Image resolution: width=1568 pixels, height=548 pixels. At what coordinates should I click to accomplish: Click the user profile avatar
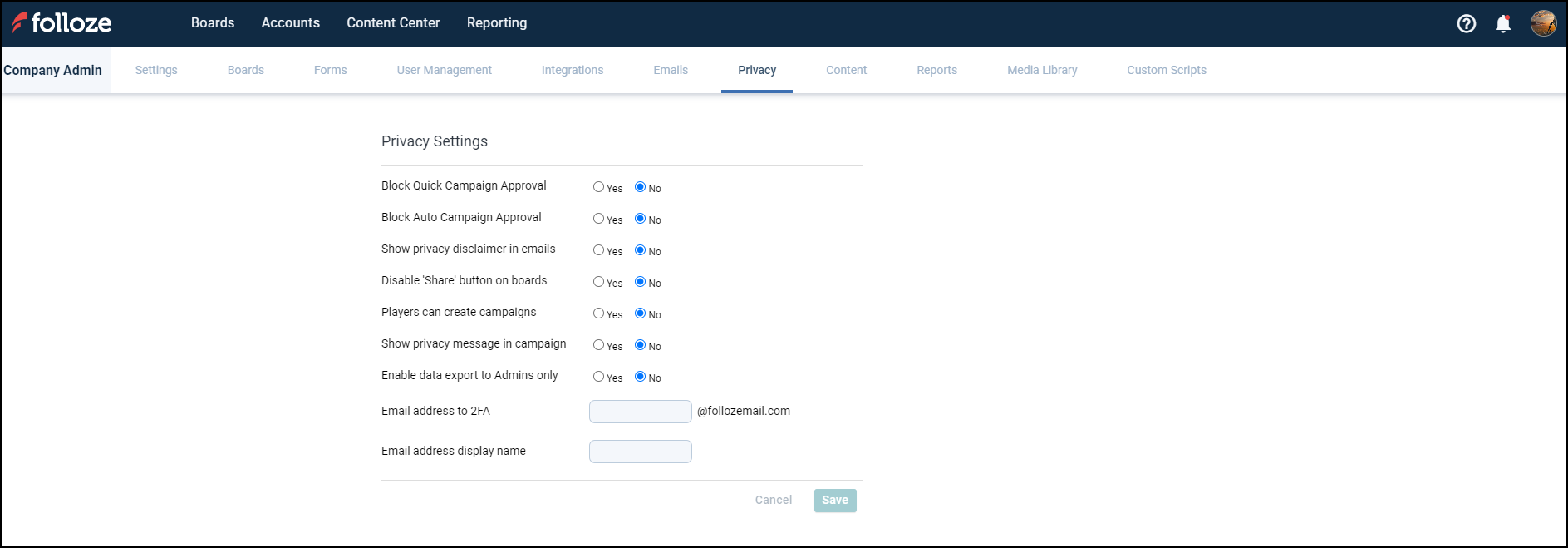[x=1543, y=23]
